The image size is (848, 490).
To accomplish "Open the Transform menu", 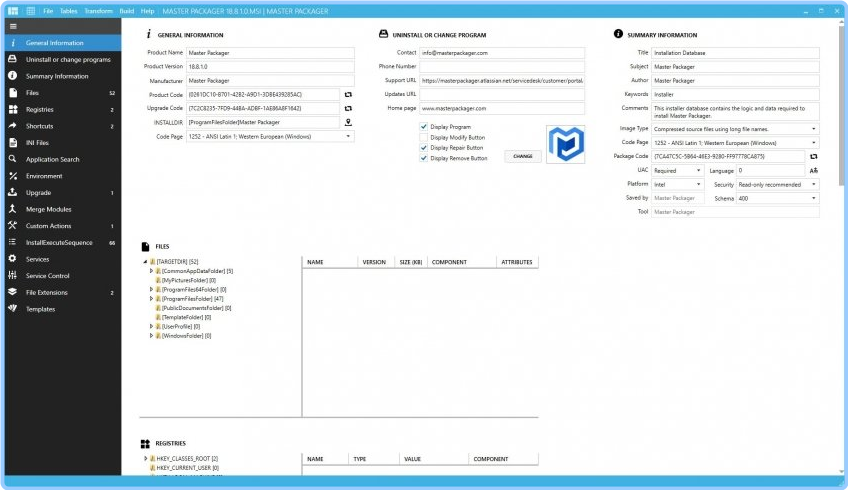I will tap(98, 11).
